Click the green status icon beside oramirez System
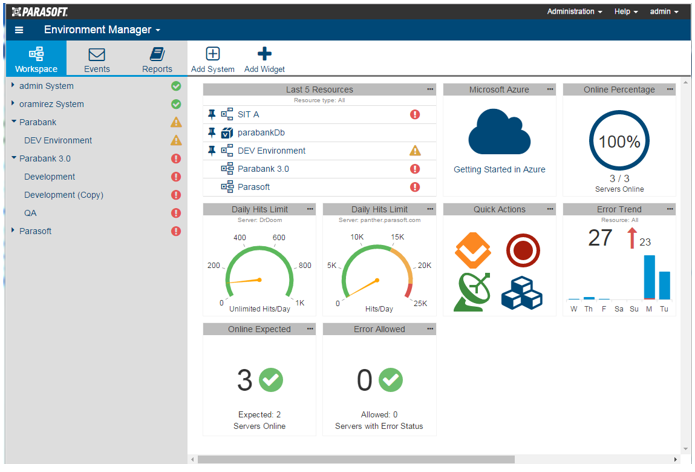The width and height of the screenshot is (695, 472). coord(176,104)
